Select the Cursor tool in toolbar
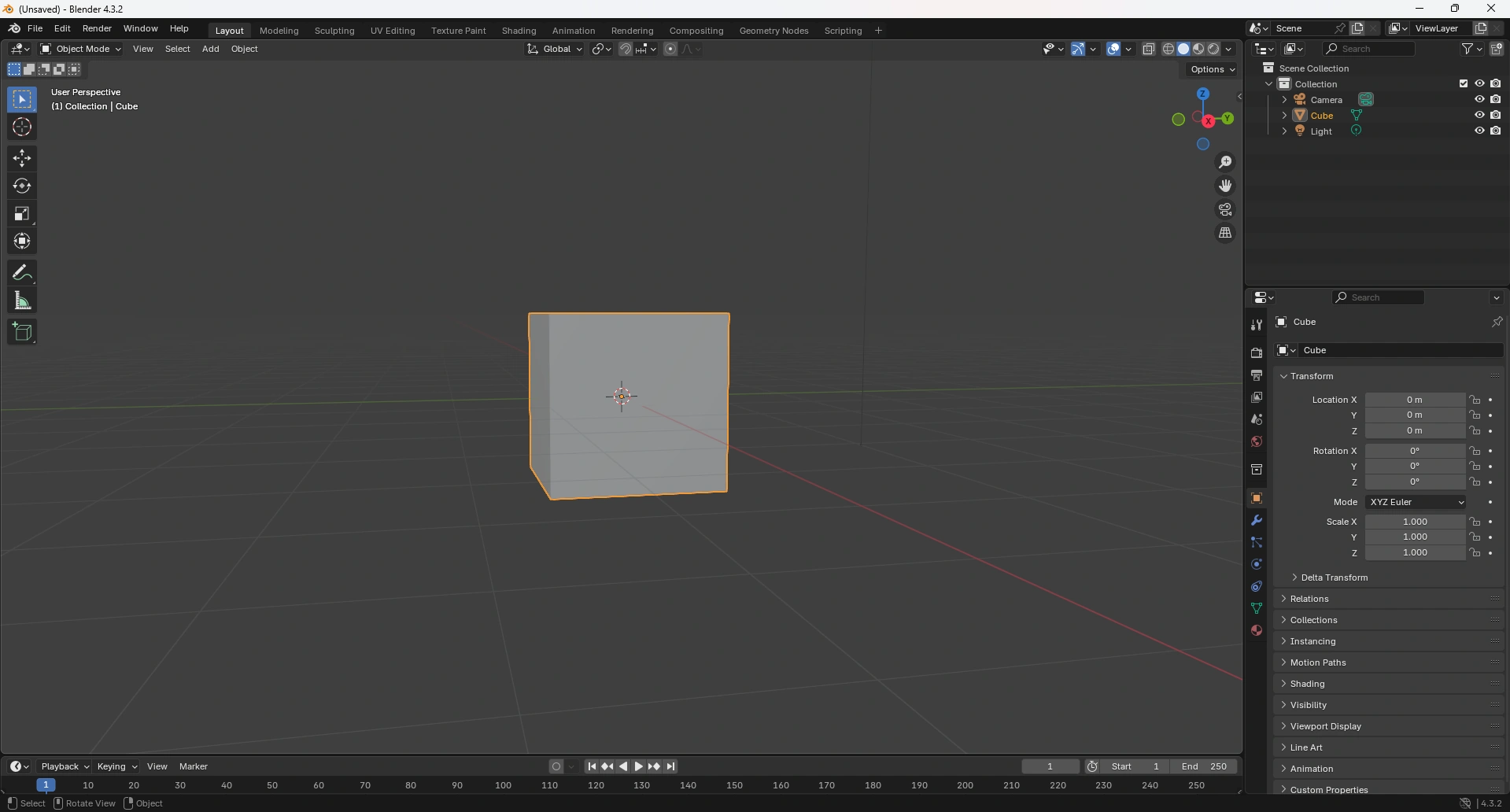Screen dimensions: 1510x812 (22, 127)
